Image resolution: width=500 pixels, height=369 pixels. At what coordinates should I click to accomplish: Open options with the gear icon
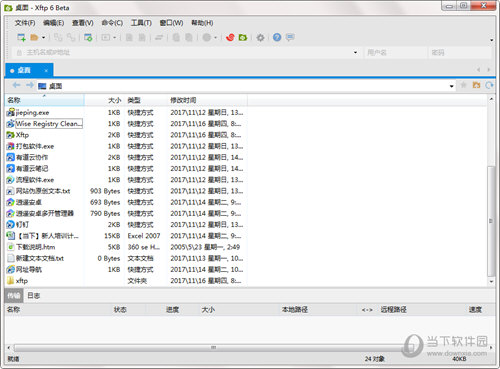click(x=260, y=37)
